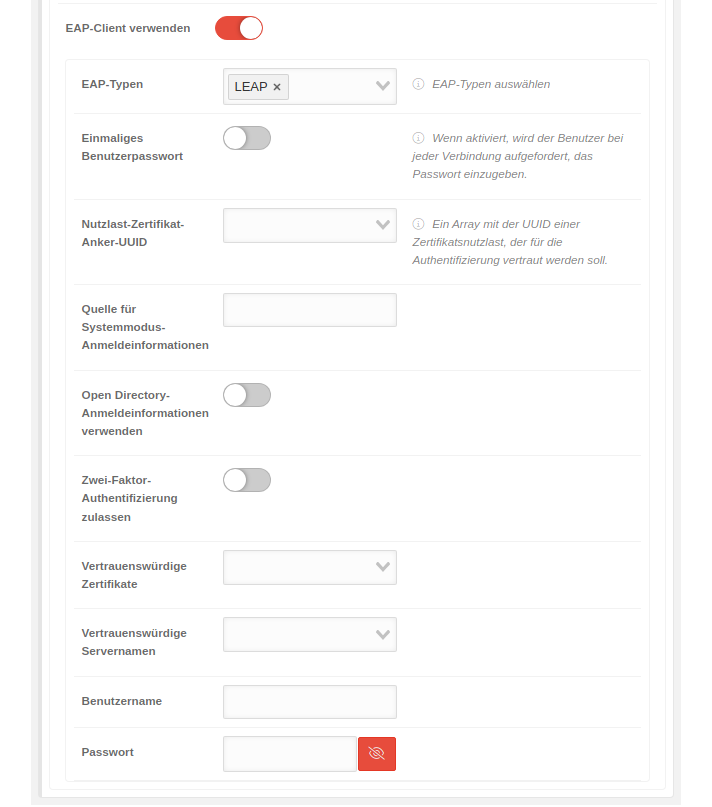
Task: Click the EAP-Client verwenden label text
Action: [127, 28]
